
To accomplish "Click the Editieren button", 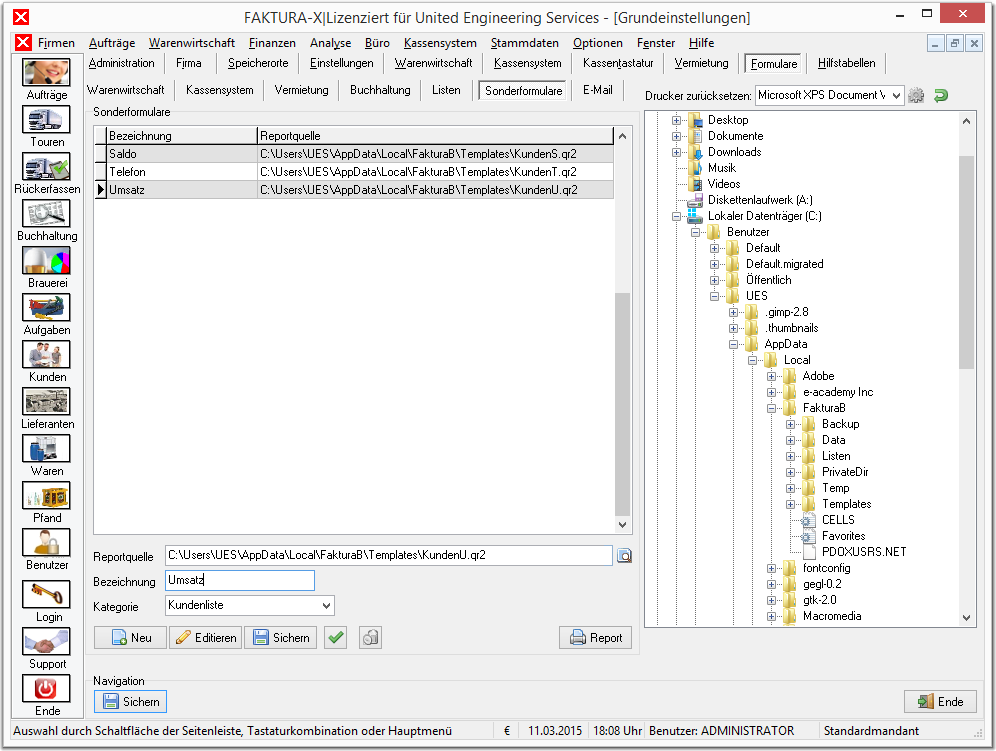I will (x=206, y=637).
